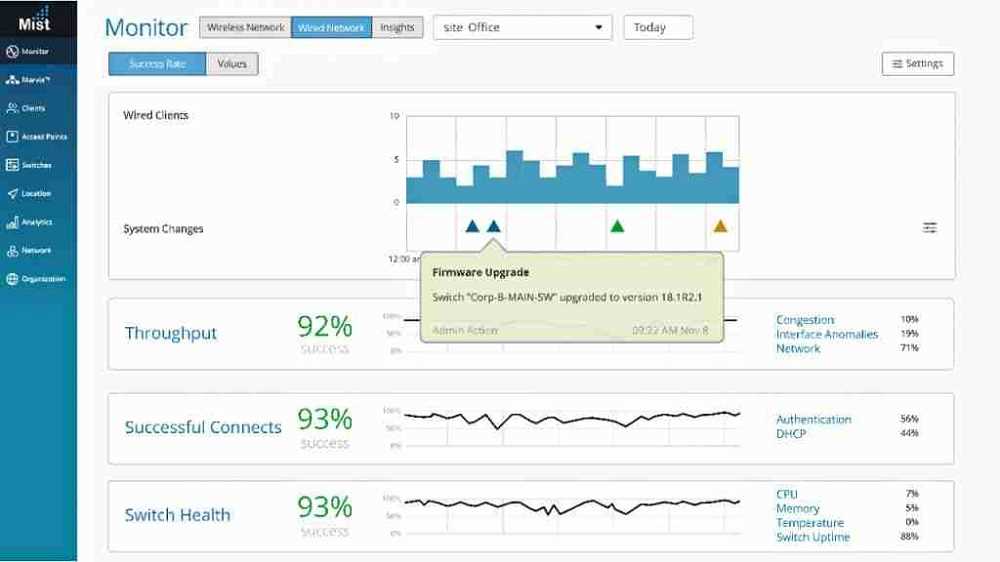The height and width of the screenshot is (562, 1000).
Task: Open Location in the sidebar
Action: (x=35, y=194)
